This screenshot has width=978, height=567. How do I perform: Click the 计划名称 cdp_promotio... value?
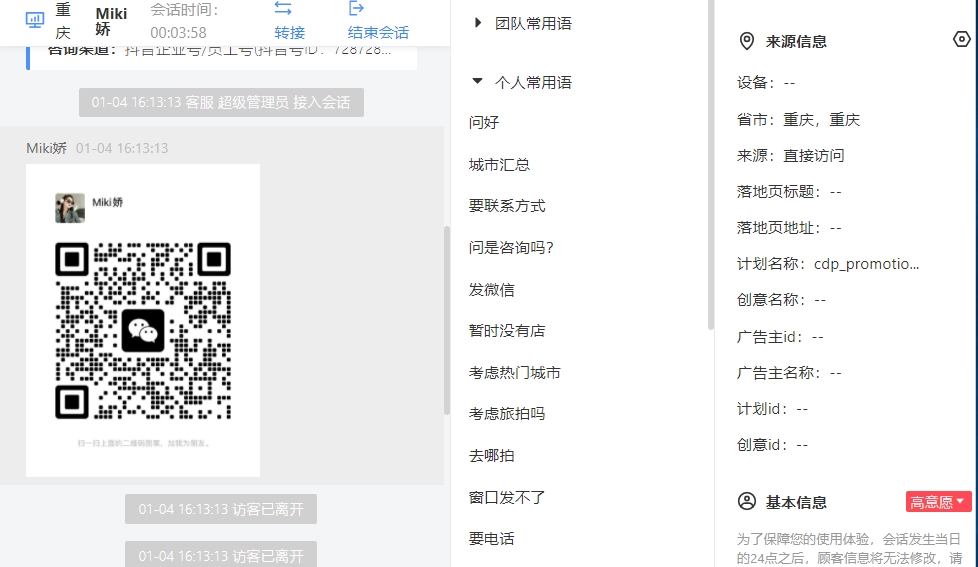(866, 264)
